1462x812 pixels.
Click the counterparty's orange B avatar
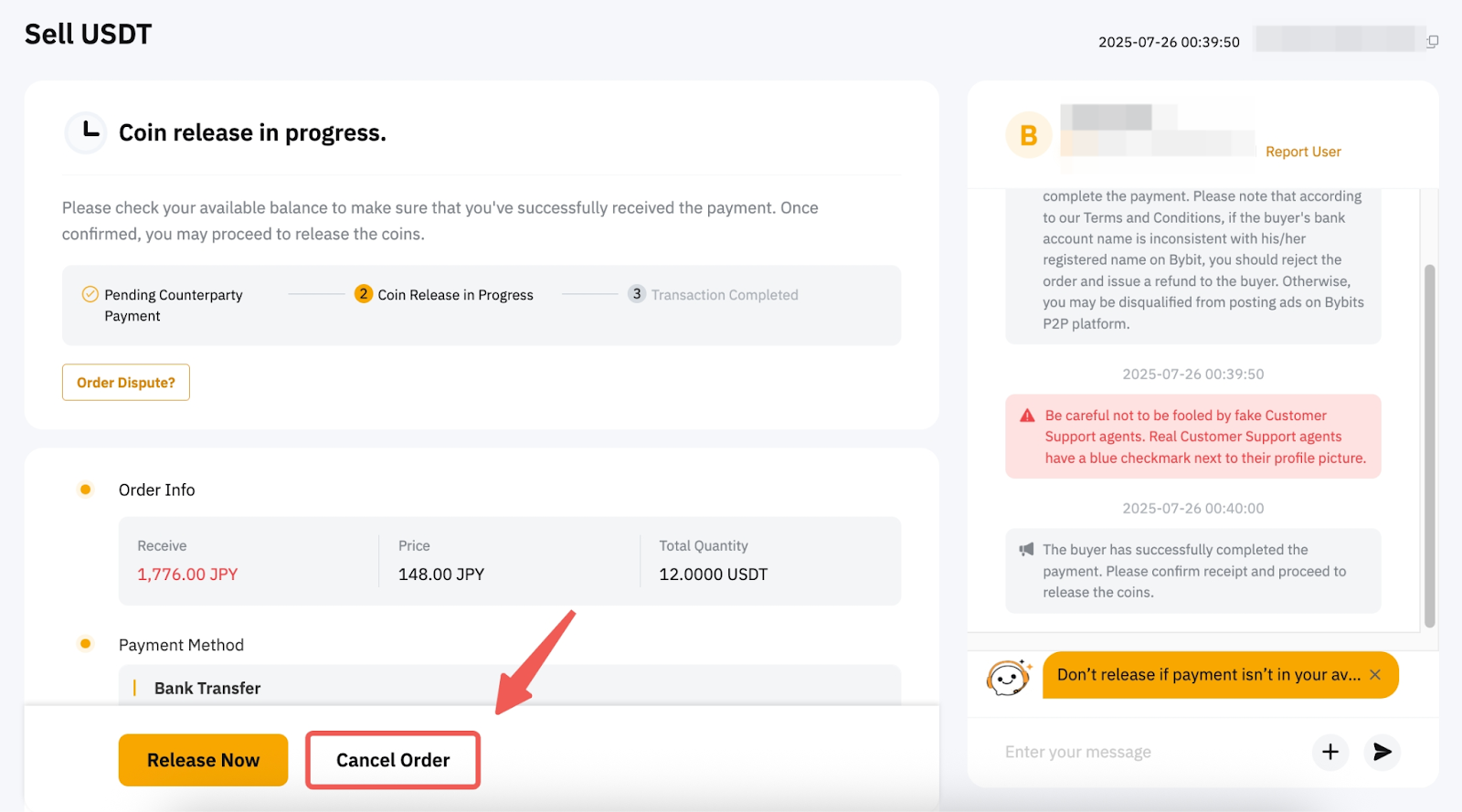click(x=1029, y=135)
